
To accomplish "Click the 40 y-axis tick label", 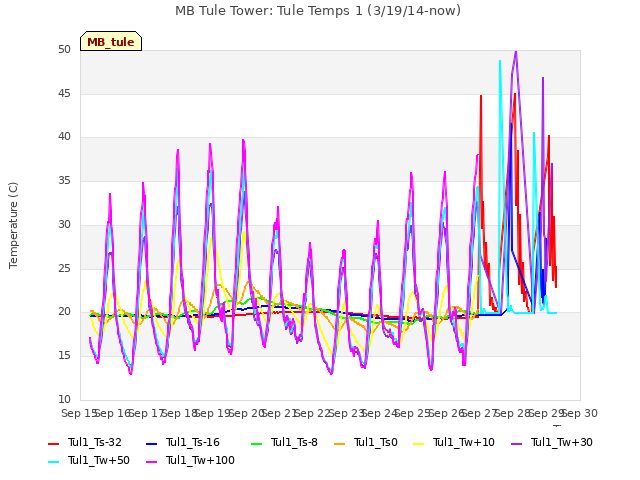I will pyautogui.click(x=64, y=137).
